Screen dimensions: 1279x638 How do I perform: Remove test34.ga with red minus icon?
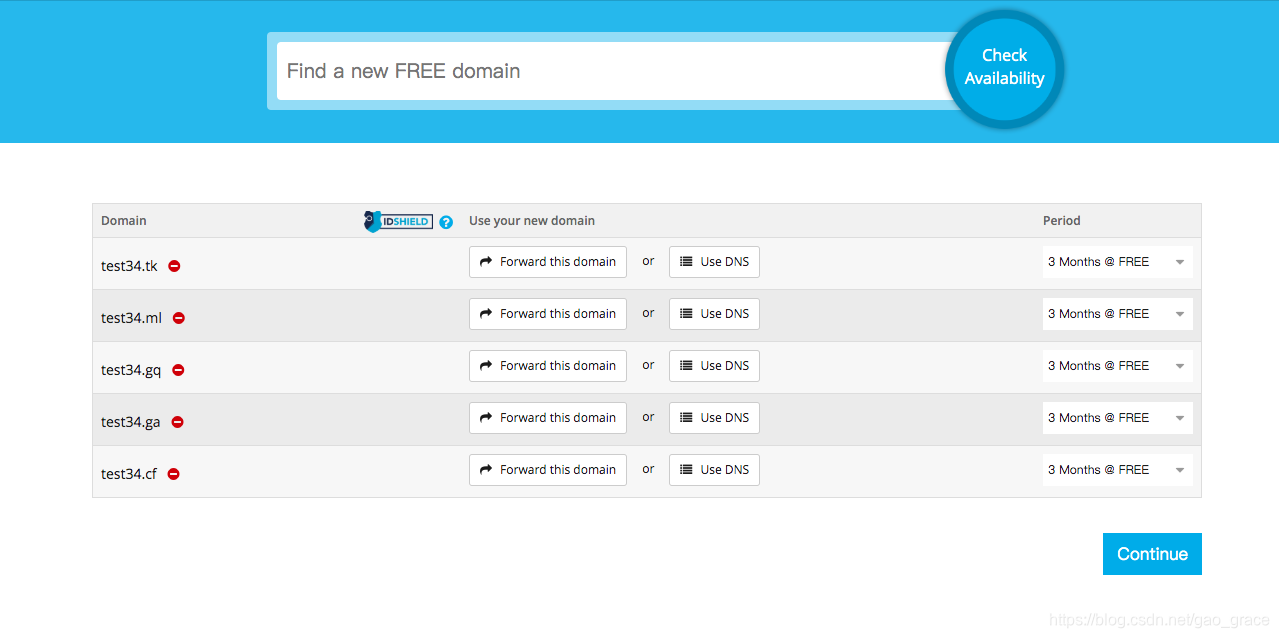click(x=178, y=422)
